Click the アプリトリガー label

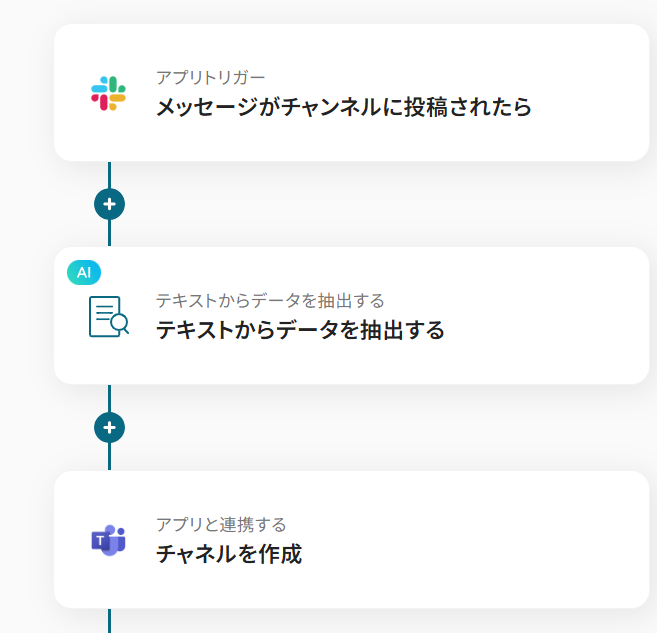pos(210,78)
